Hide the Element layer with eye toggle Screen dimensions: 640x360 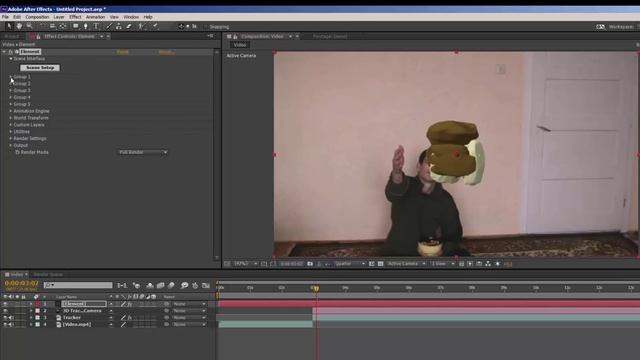click(x=5, y=304)
